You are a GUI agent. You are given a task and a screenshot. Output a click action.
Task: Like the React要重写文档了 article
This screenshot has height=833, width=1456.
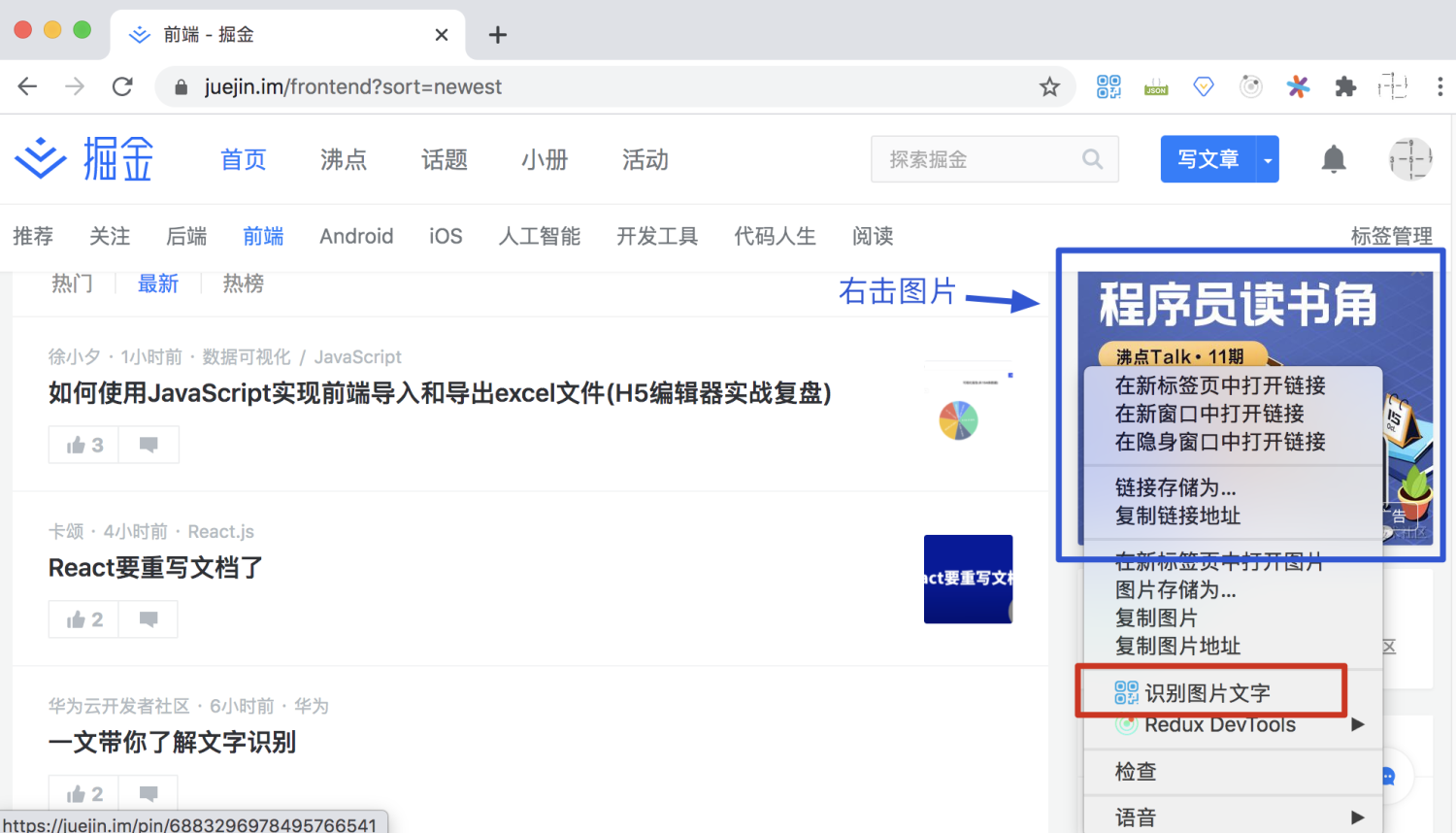[84, 619]
